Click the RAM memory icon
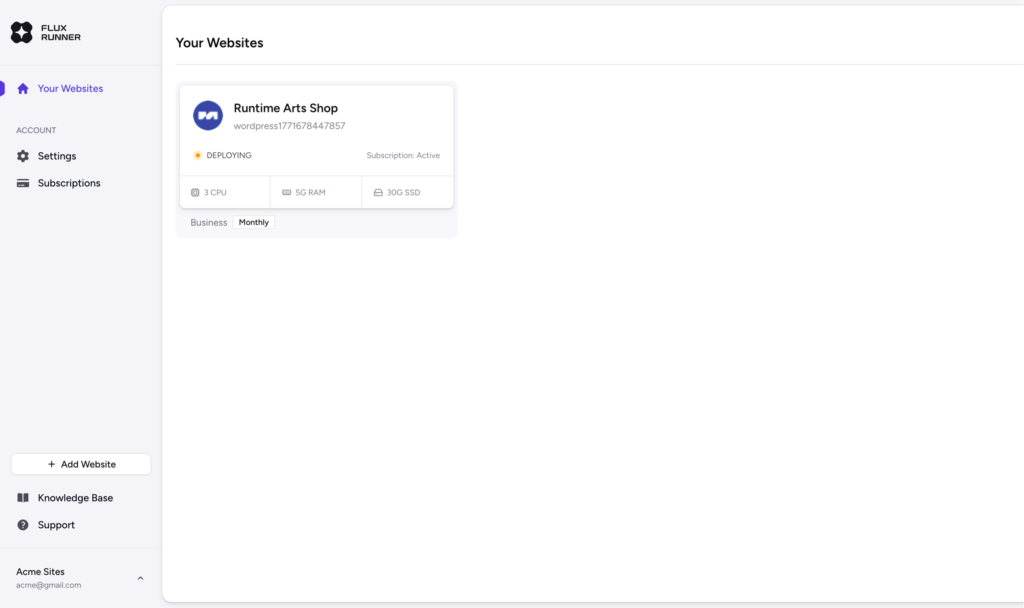 pyautogui.click(x=287, y=192)
